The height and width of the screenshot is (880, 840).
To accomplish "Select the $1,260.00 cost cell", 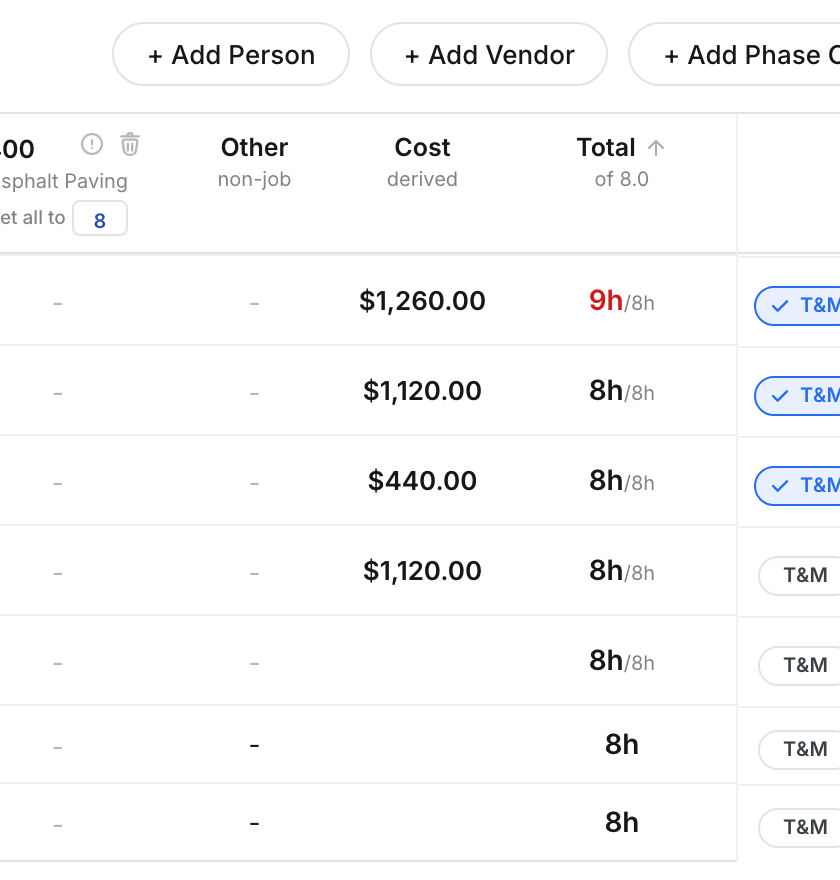I will pos(422,301).
